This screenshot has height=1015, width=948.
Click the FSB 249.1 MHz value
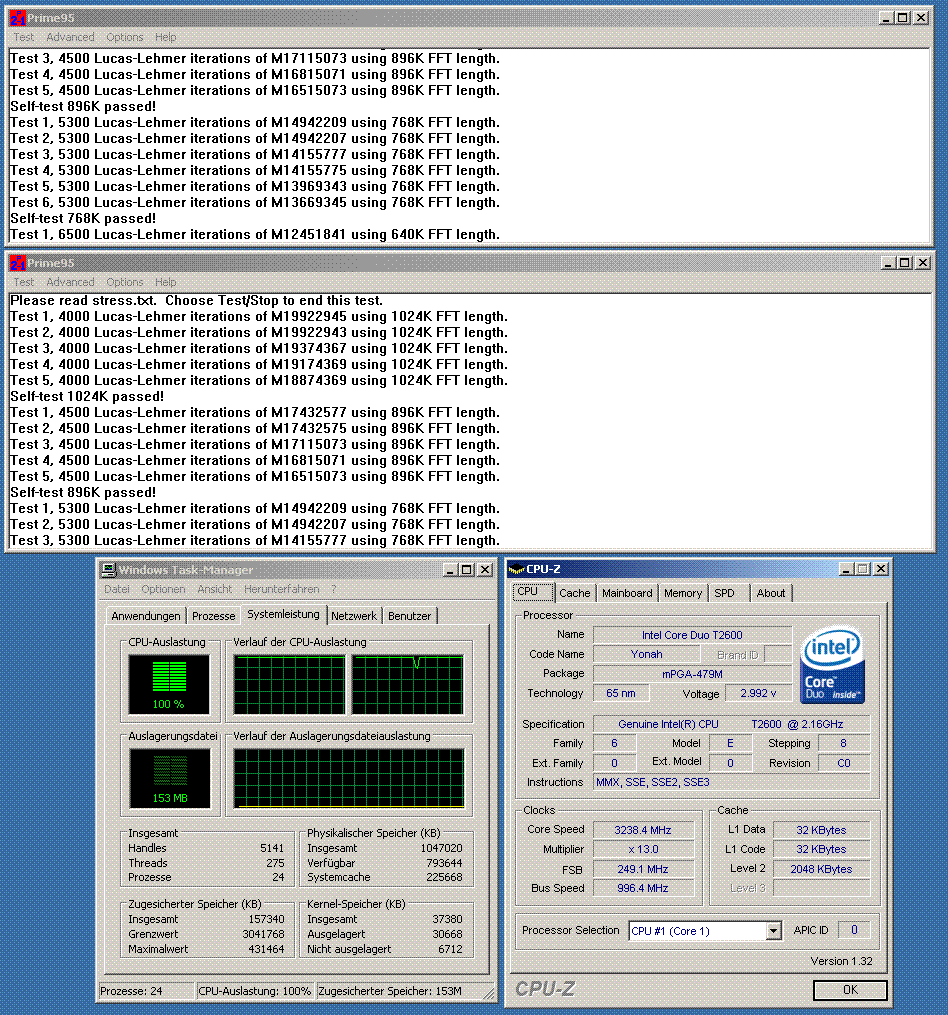pyautogui.click(x=642, y=869)
